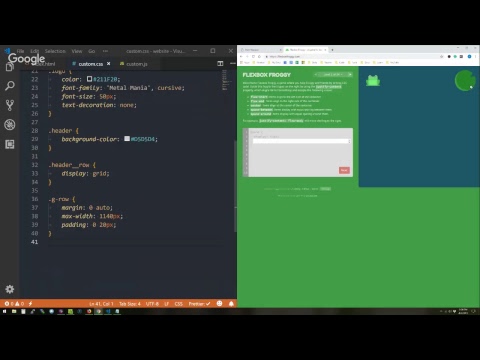This screenshot has width=480, height=360.
Task: Click the .header__row selector text
Action: click(x=69, y=165)
